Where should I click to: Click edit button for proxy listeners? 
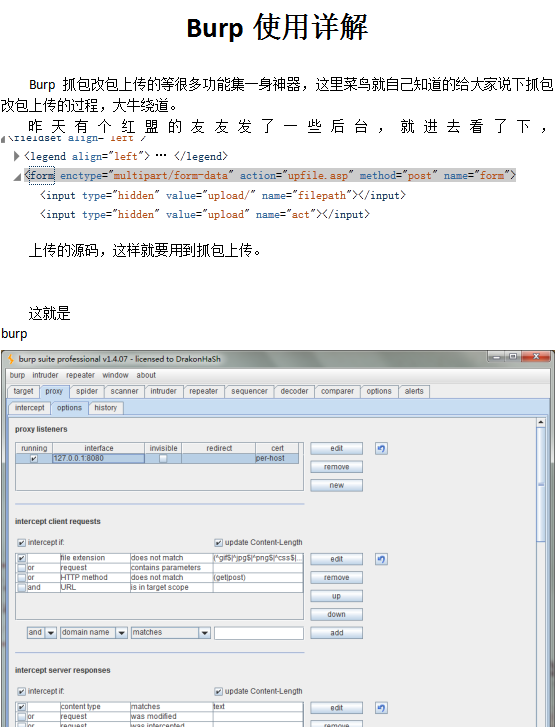(x=337, y=448)
